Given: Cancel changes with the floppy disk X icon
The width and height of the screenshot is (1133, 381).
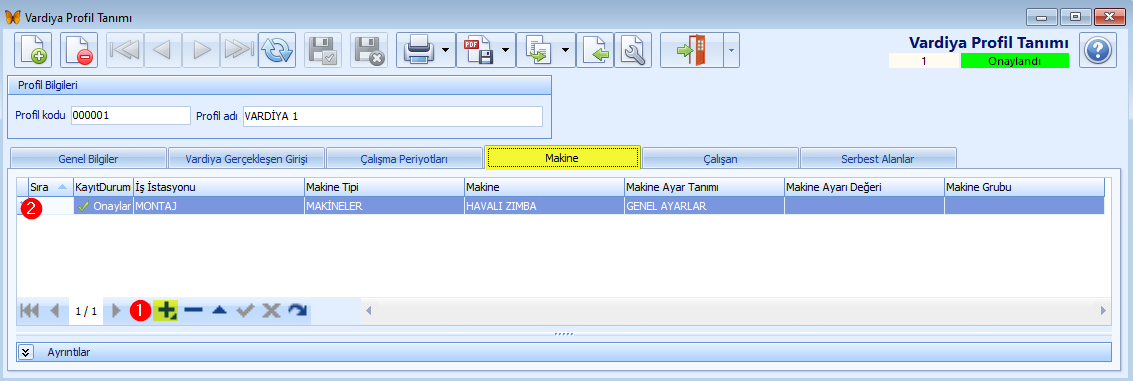Looking at the screenshot, I should (x=369, y=51).
